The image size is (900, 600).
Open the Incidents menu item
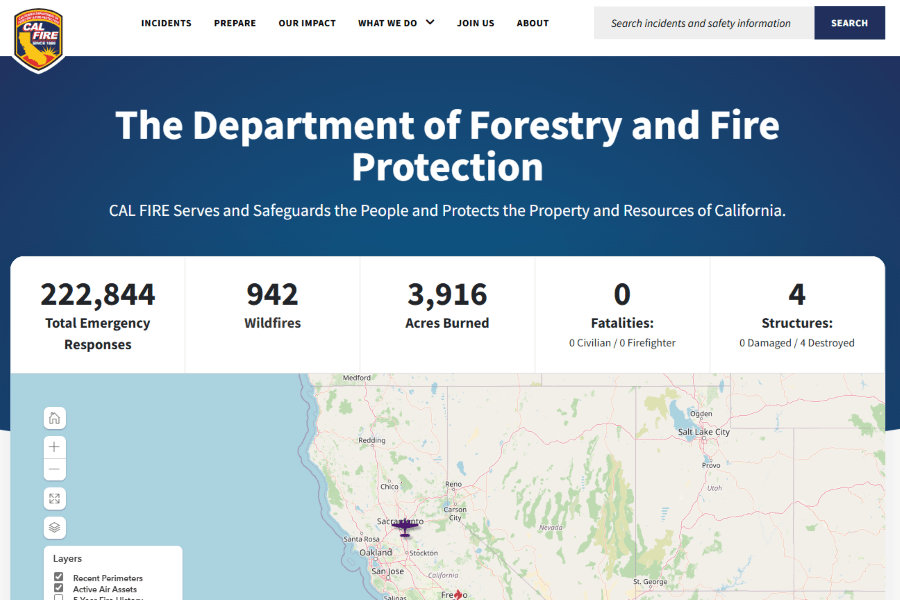(x=166, y=23)
